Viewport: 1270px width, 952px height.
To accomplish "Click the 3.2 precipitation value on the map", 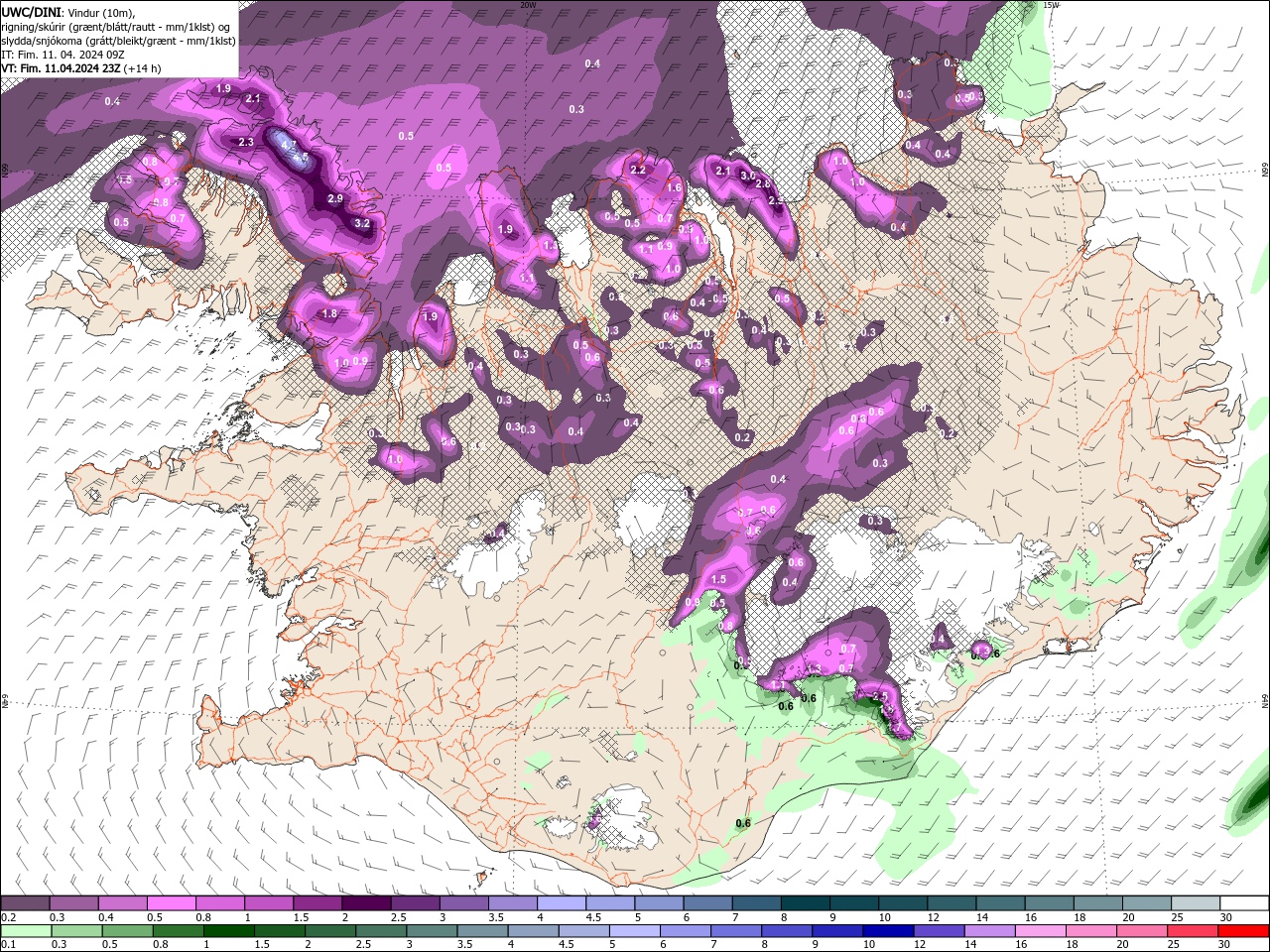I will [x=362, y=223].
